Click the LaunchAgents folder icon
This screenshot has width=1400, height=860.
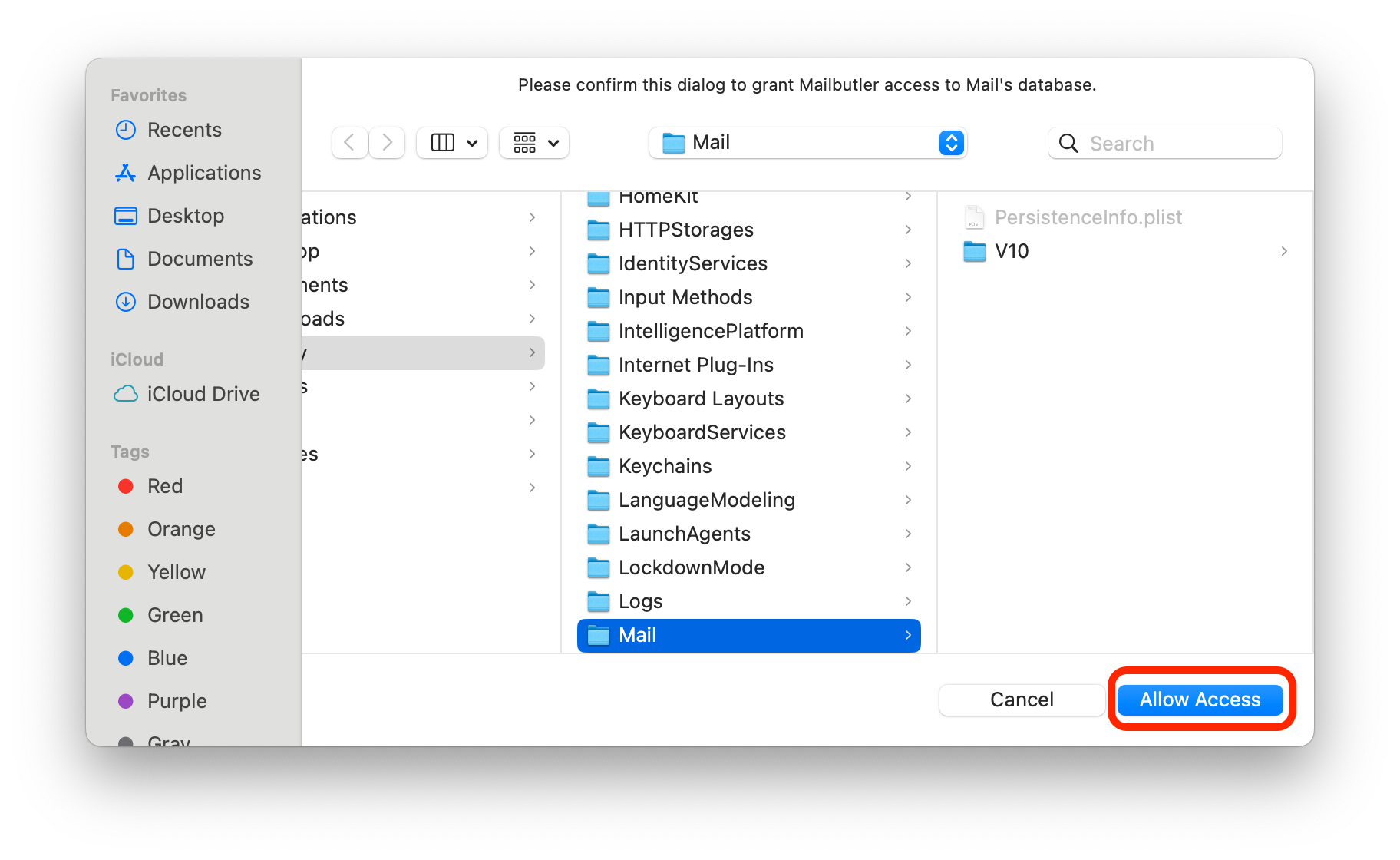(598, 534)
